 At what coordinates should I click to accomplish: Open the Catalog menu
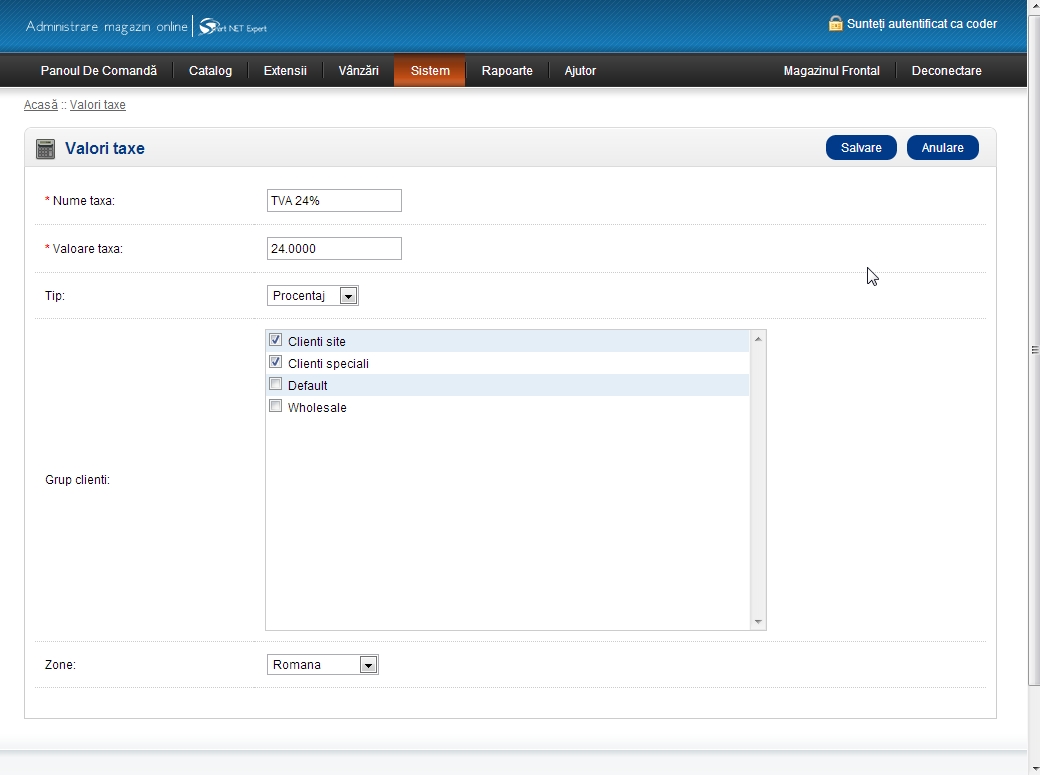(x=210, y=71)
